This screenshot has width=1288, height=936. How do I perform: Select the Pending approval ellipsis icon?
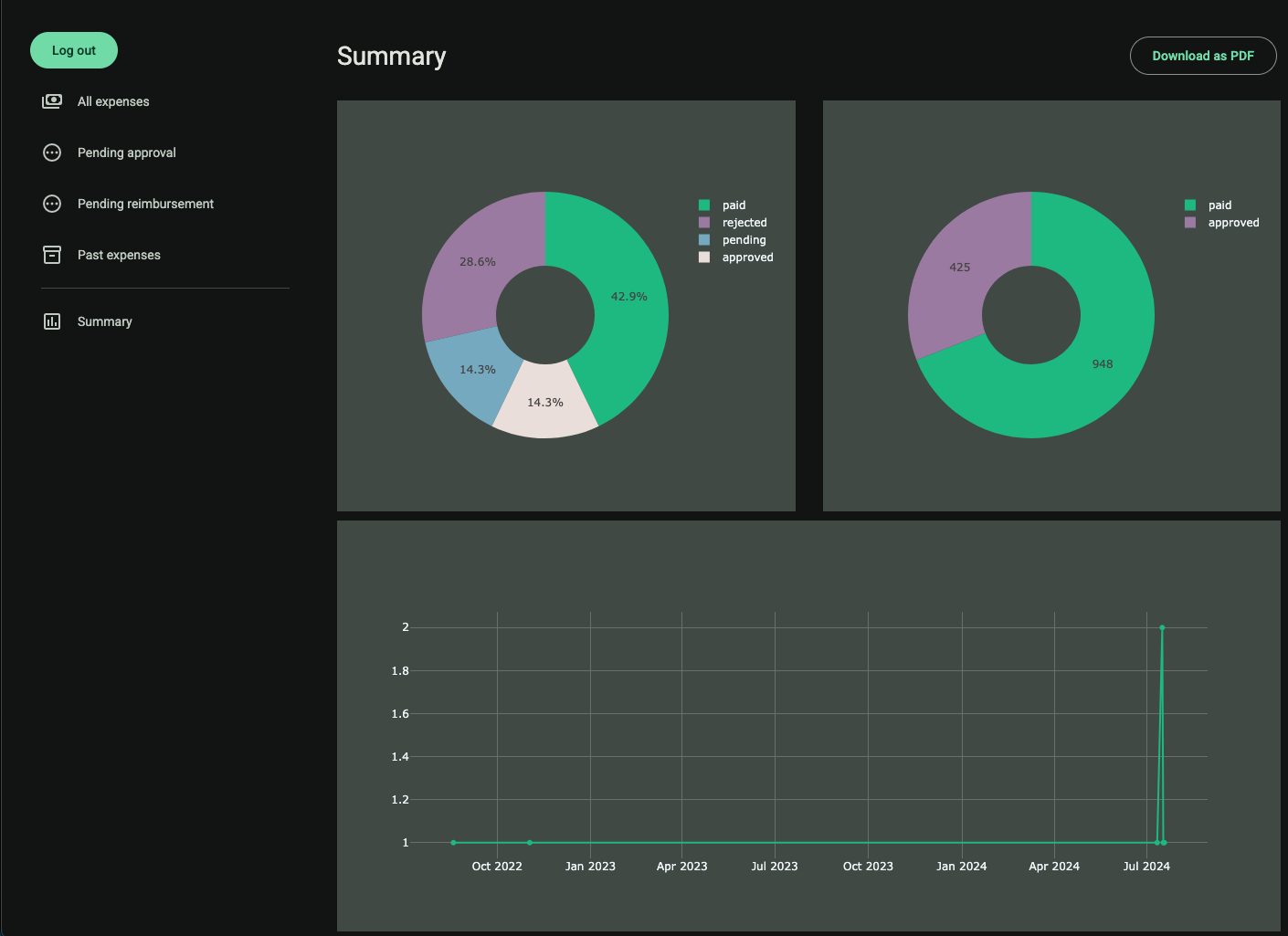(51, 152)
